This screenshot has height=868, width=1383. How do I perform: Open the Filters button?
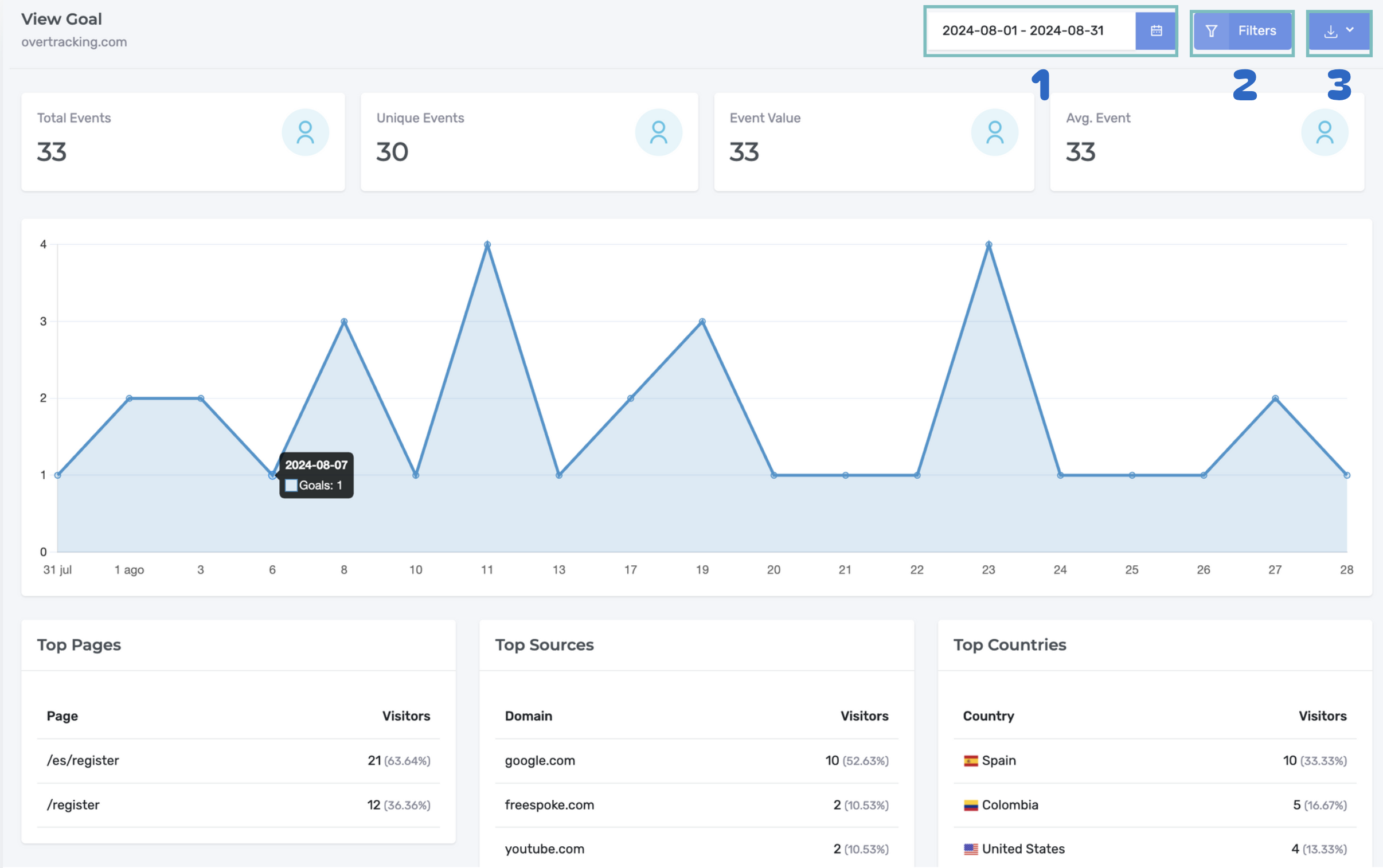click(1243, 31)
